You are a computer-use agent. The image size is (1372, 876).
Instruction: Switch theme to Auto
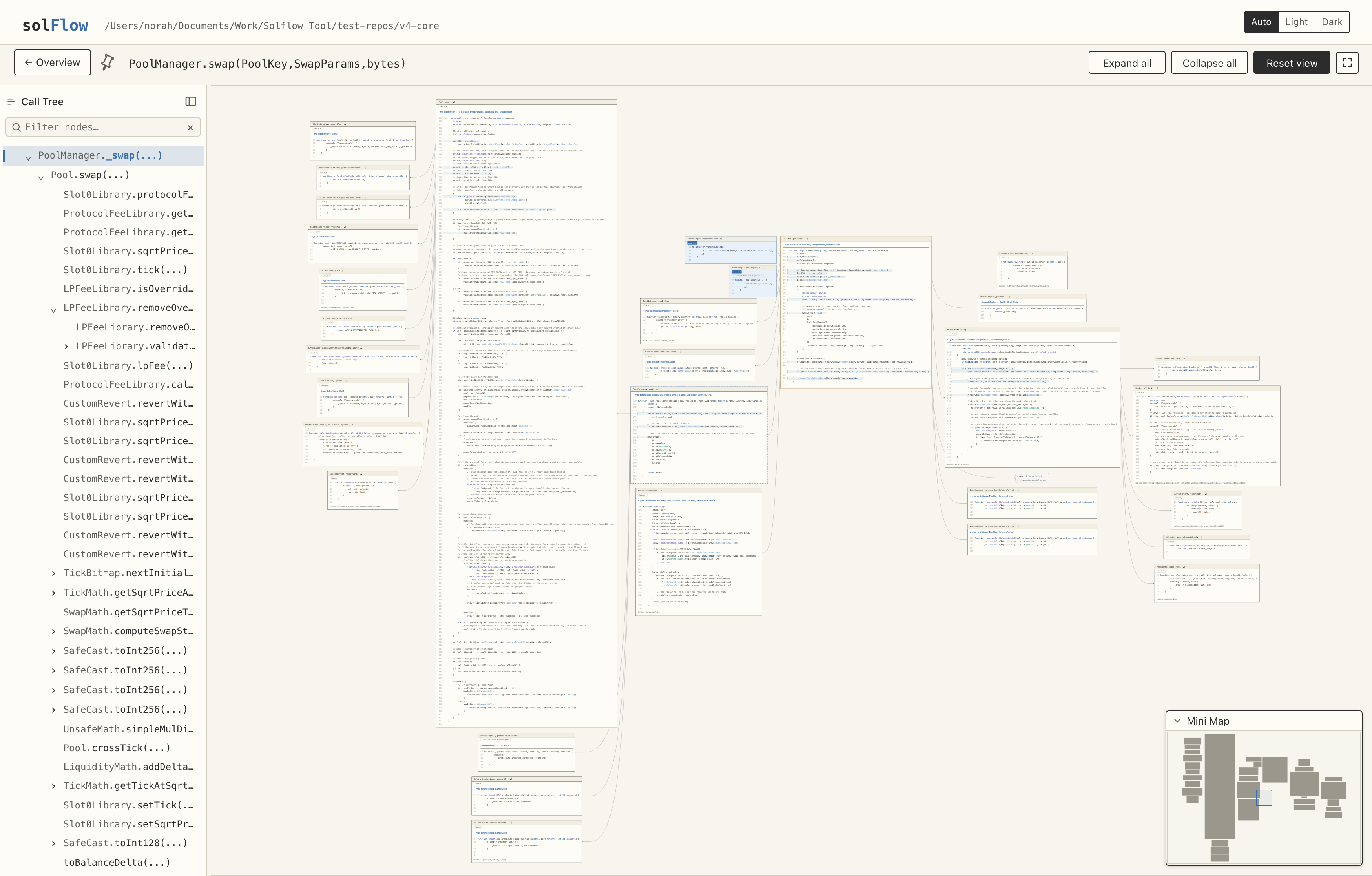[1261, 22]
